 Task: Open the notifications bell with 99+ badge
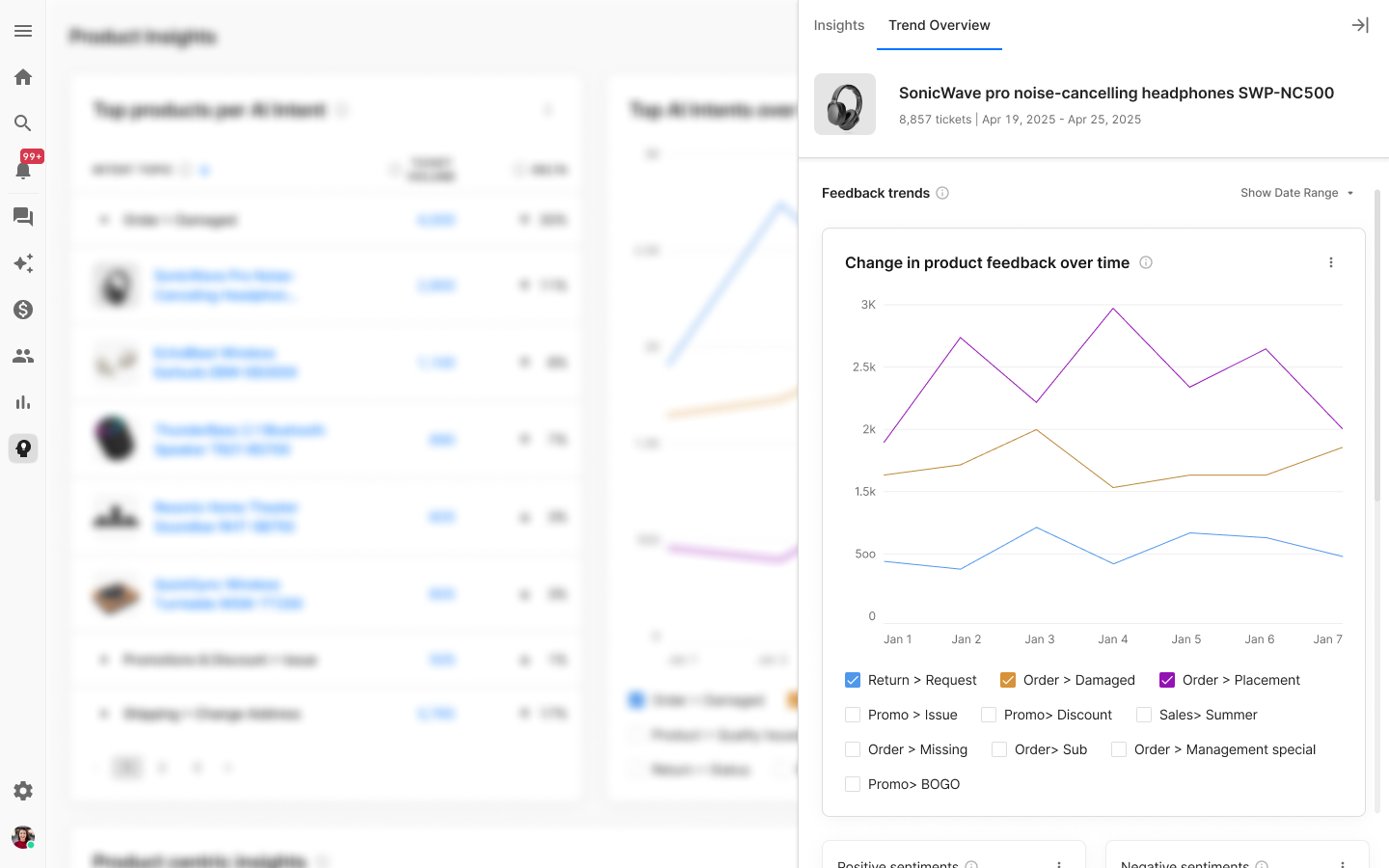23,170
